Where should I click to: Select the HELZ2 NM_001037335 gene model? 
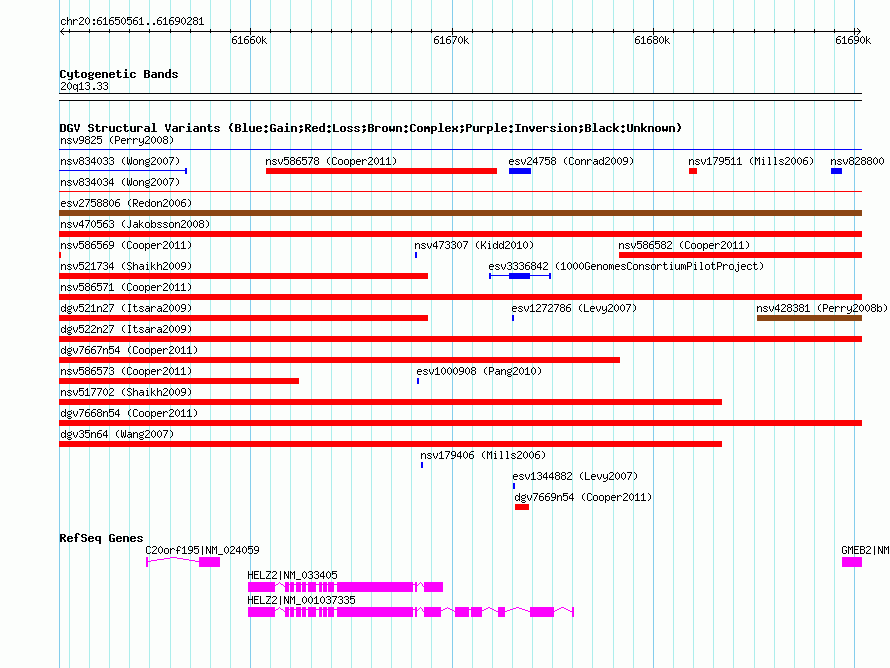point(411,612)
